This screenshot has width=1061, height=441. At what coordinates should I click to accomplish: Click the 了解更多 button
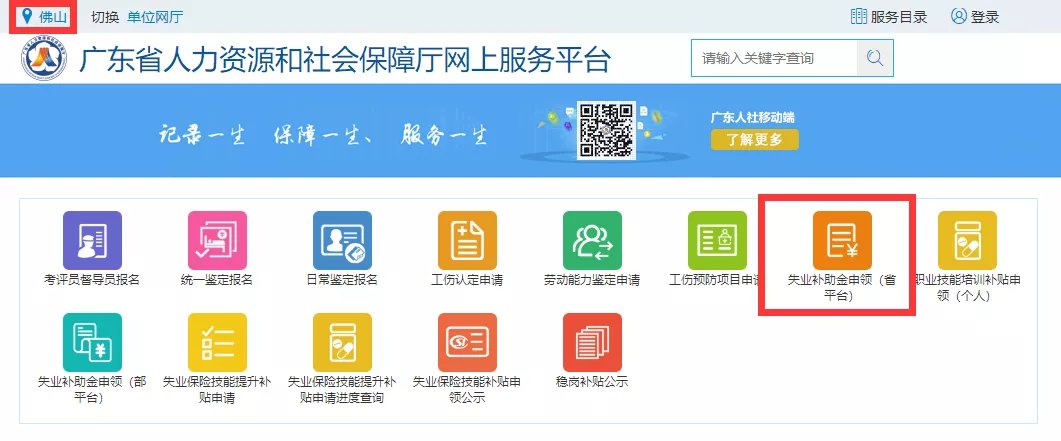754,140
